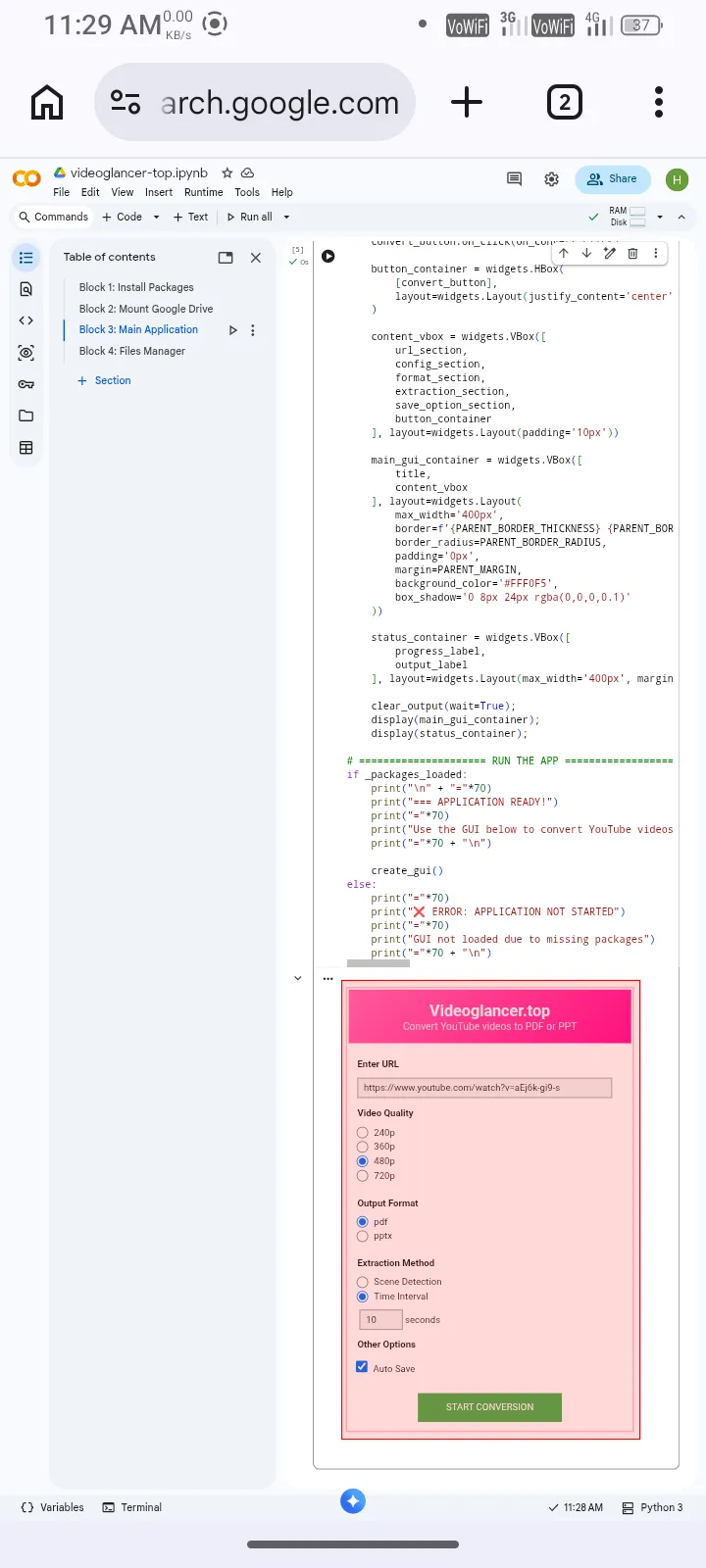Toggle the Auto Save checkbox
This screenshot has height=1568, width=706.
(x=362, y=1367)
